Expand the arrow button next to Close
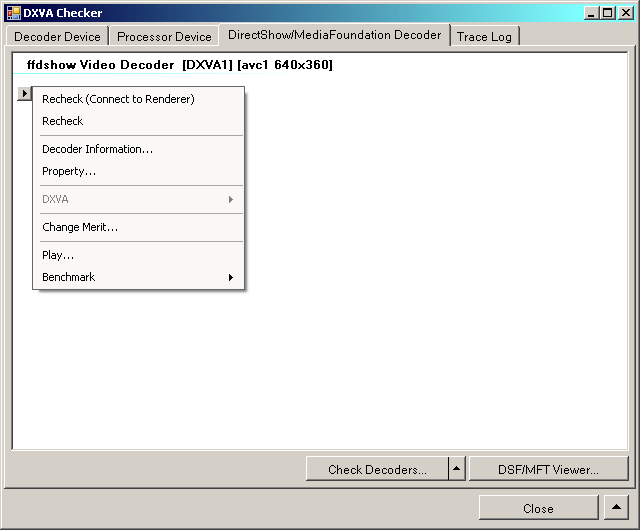 point(616,508)
